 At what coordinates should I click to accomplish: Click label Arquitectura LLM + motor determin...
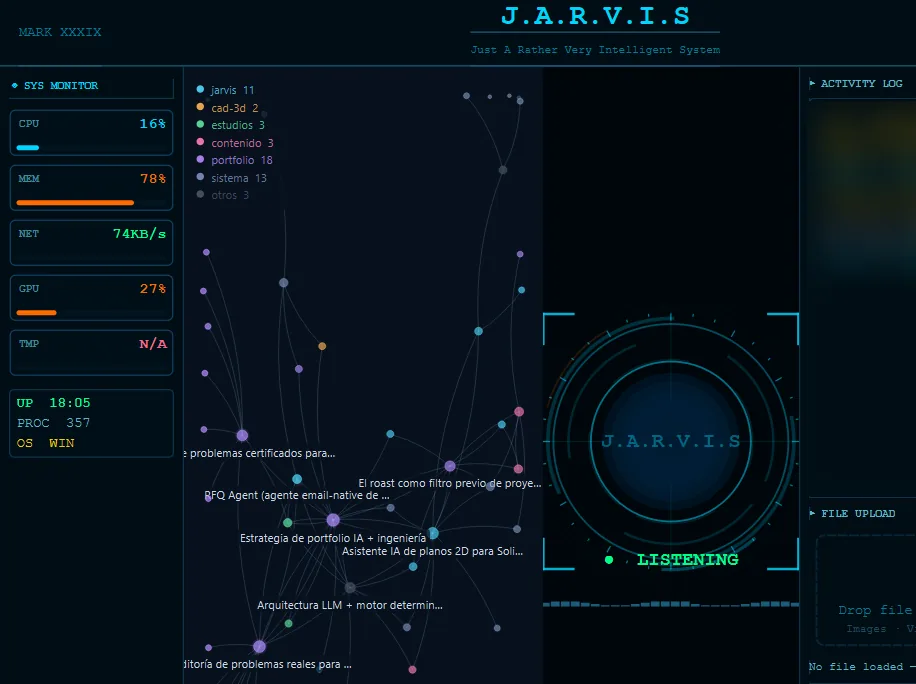pyautogui.click(x=350, y=605)
